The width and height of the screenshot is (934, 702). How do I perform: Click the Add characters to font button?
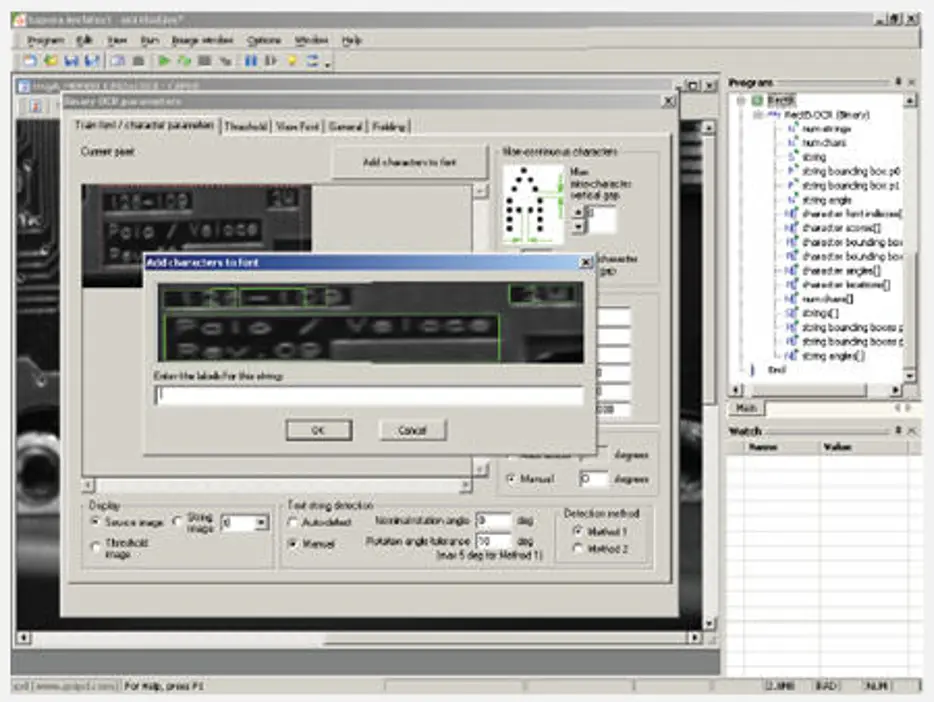pyautogui.click(x=409, y=162)
